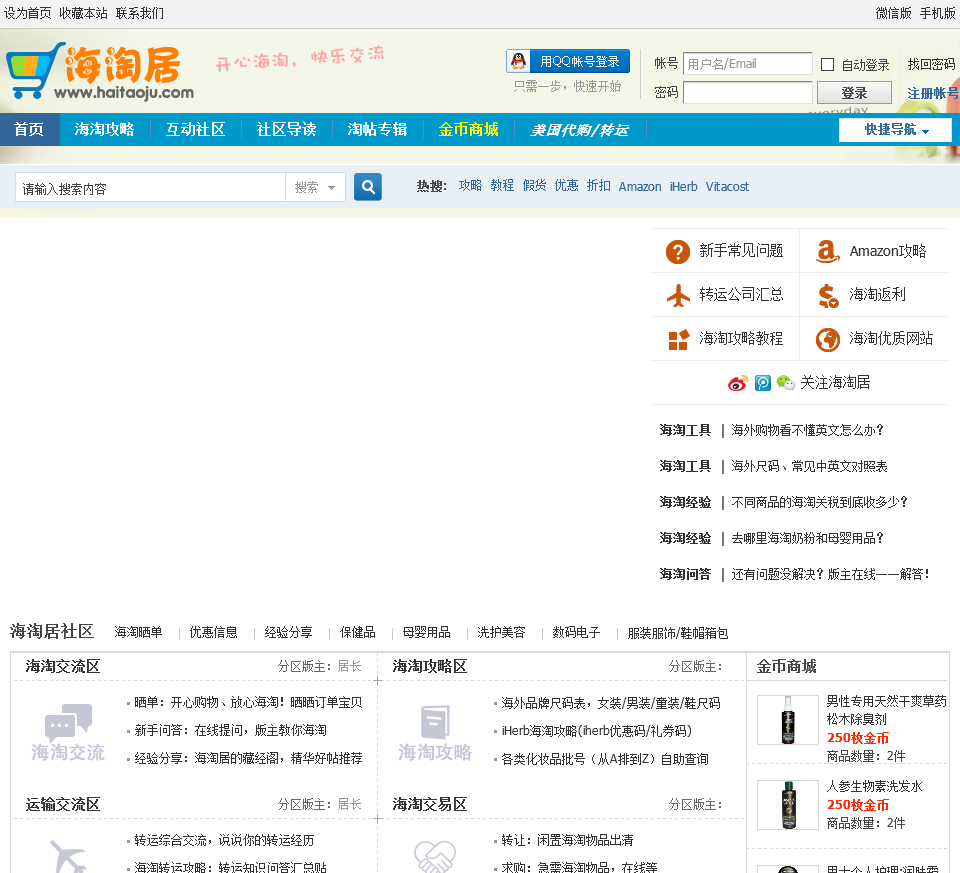Screen dimensions: 960x873
Task: Open 转让：闲置海淘物品出清 link
Action: [x=567, y=840]
